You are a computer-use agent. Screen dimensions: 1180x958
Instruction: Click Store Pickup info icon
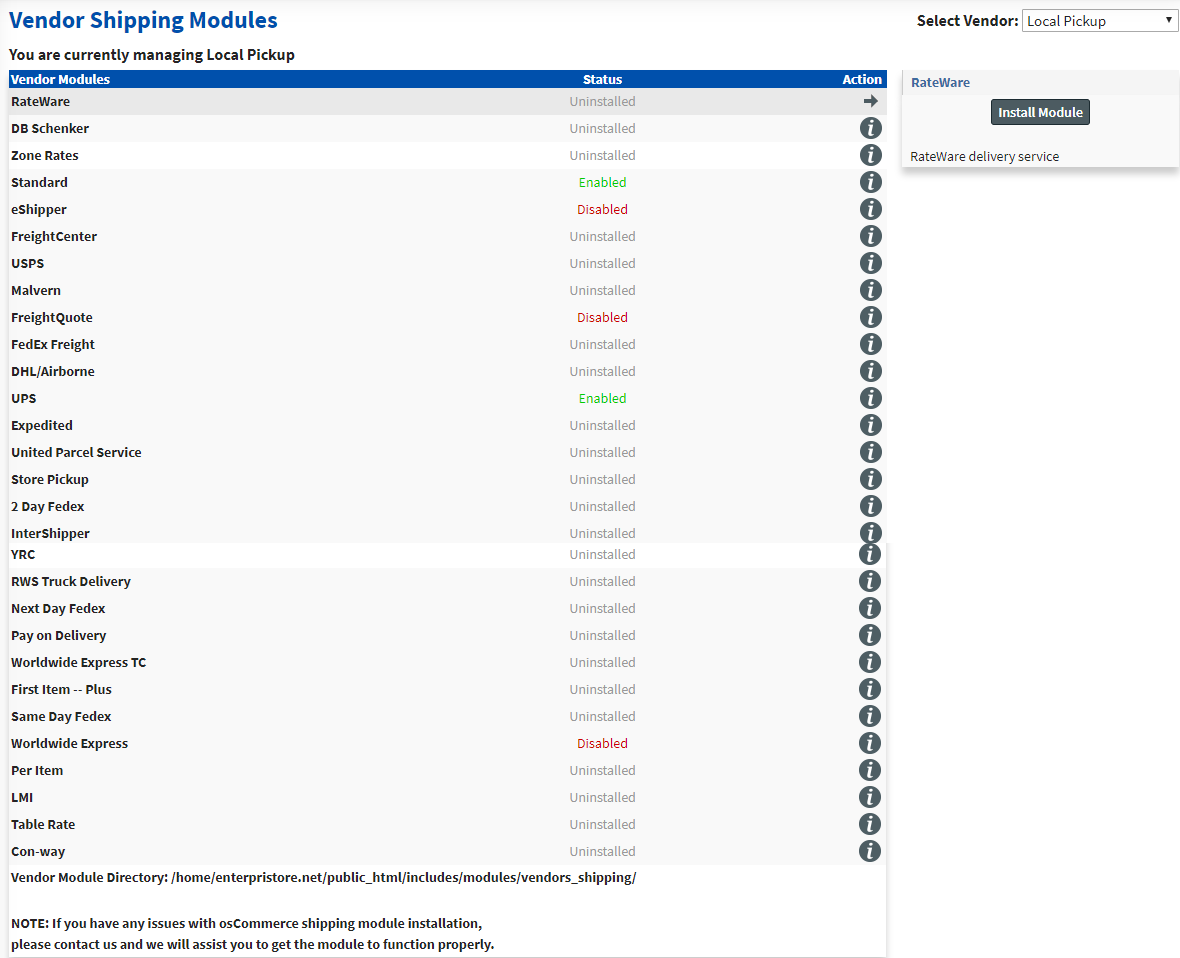click(x=871, y=479)
